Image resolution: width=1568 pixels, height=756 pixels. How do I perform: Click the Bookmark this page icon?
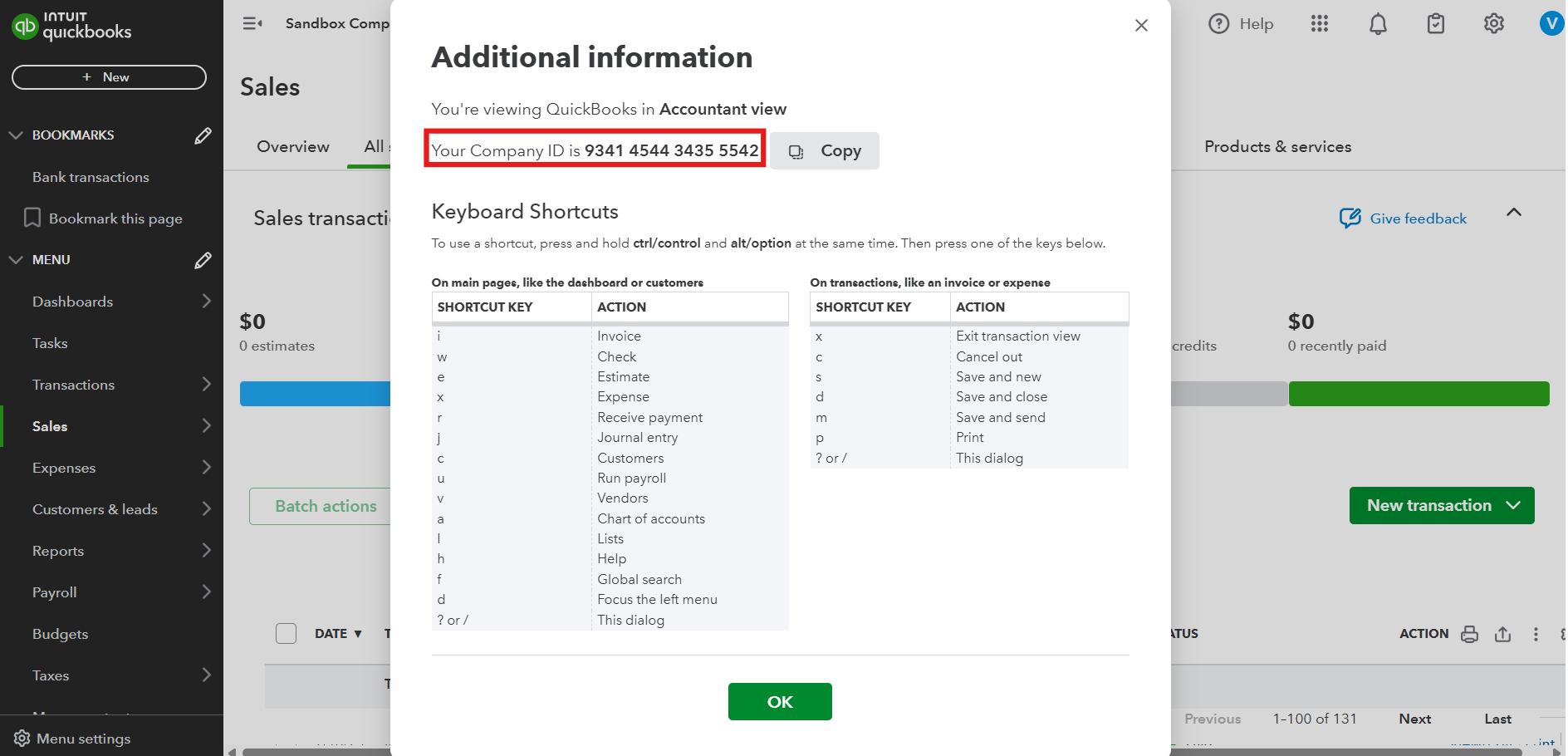(x=32, y=218)
